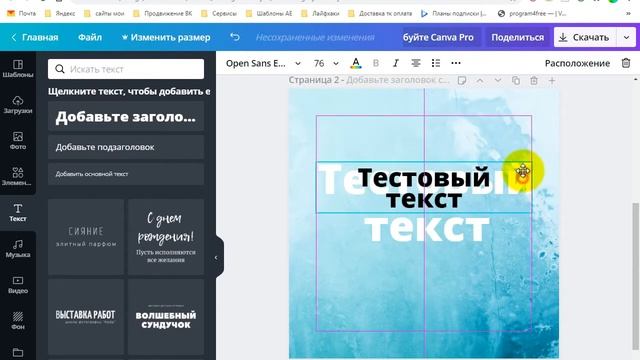Open the Uploads (Загрузки) sidebar tab

(18, 104)
